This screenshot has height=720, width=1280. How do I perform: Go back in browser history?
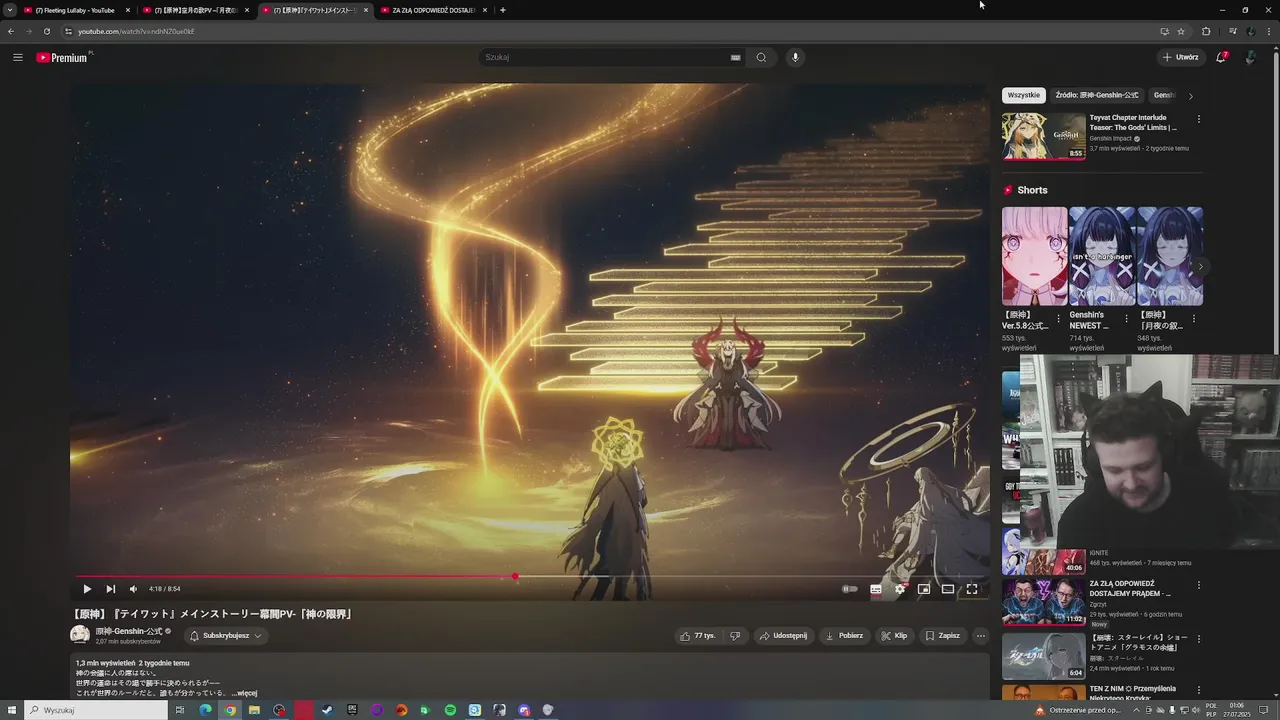[x=10, y=31]
